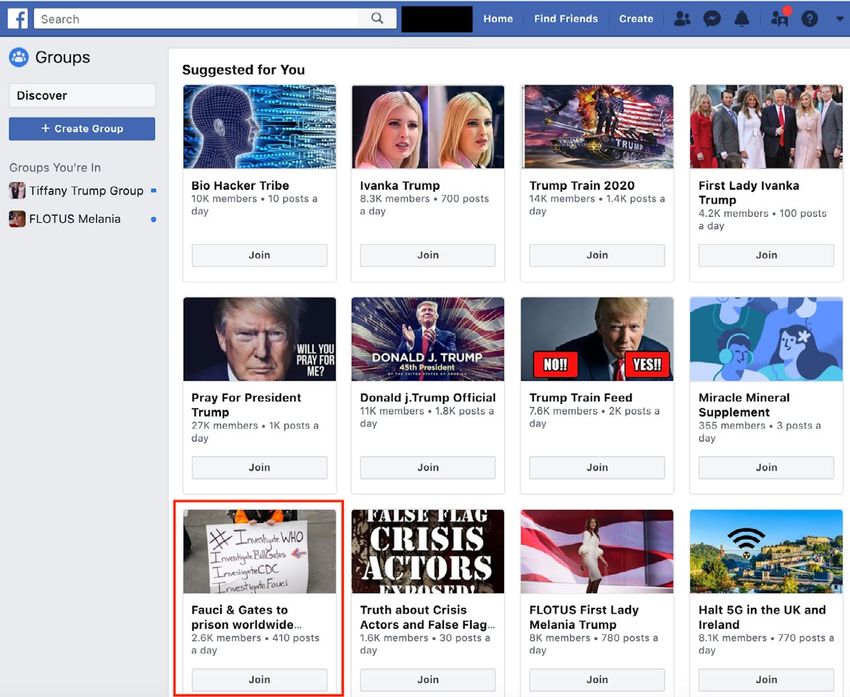The width and height of the screenshot is (850, 697).
Task: Open the Bio Hacker Tribe group title
Action: (x=240, y=185)
